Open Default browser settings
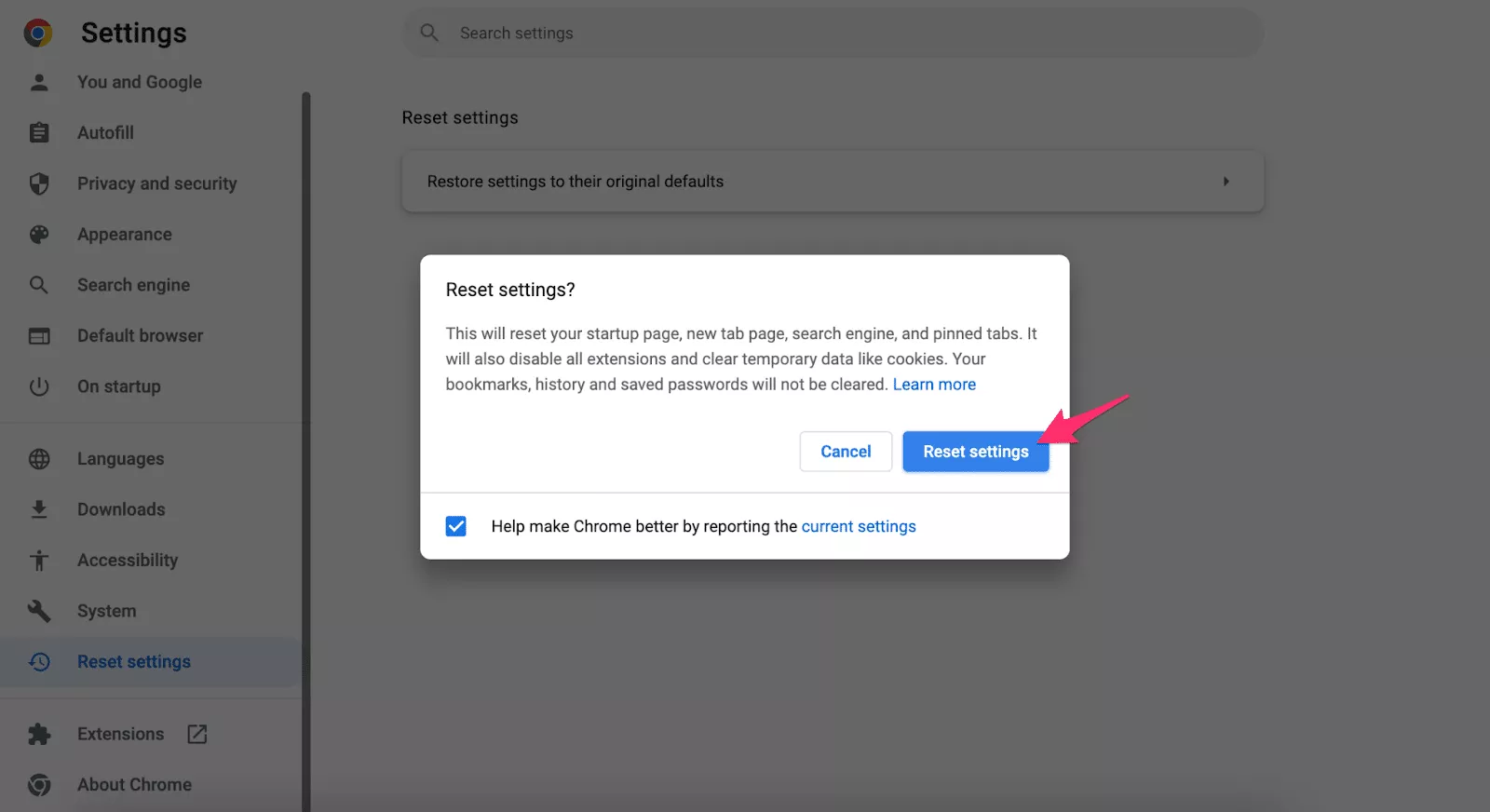Image resolution: width=1490 pixels, height=812 pixels. (x=140, y=336)
